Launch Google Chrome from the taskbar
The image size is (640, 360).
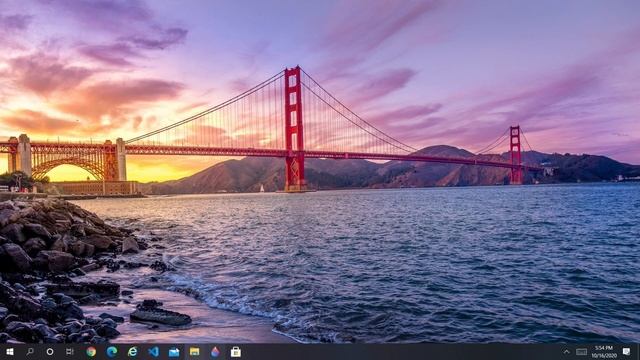(x=91, y=351)
